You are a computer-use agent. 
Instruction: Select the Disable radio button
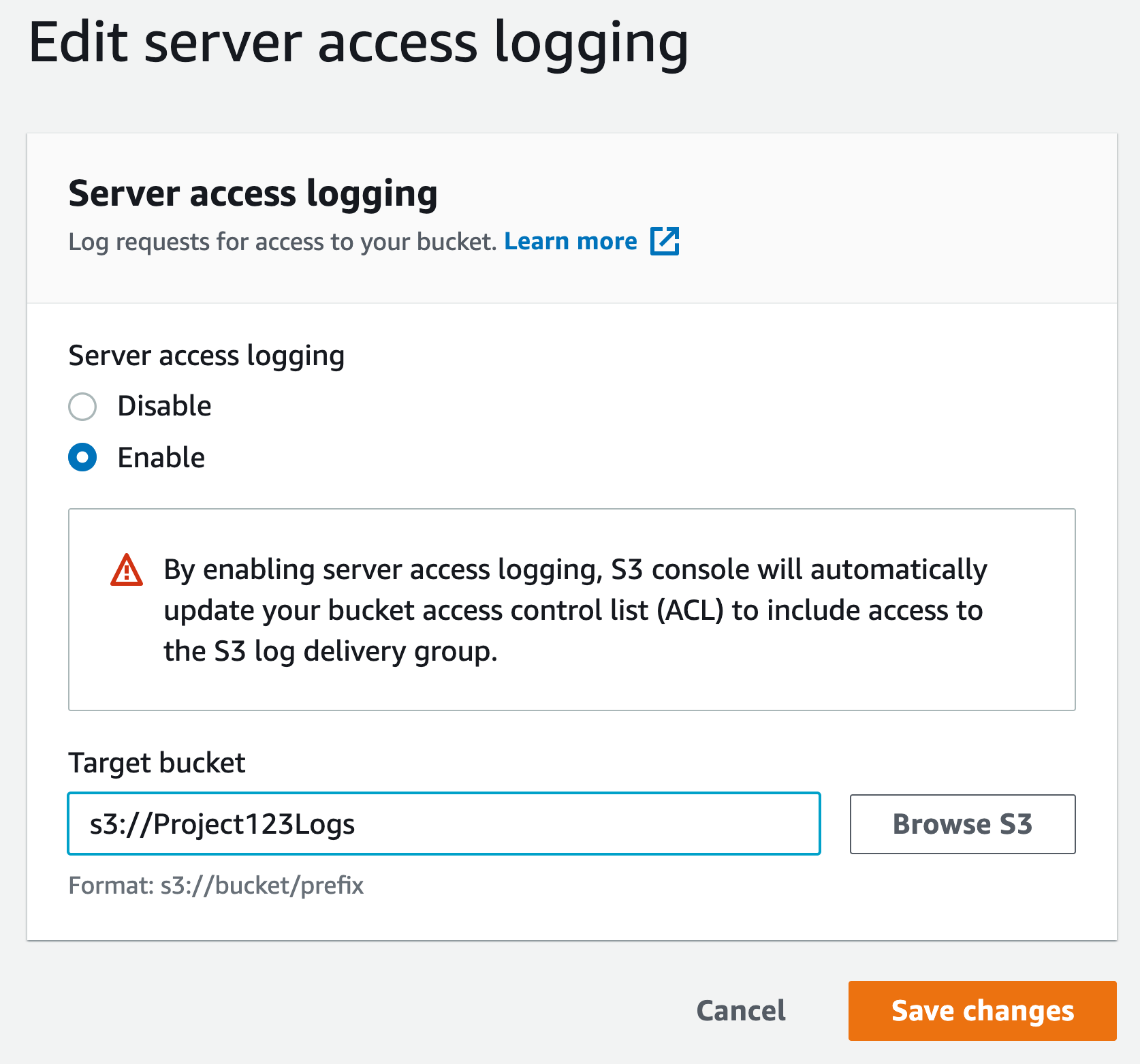[x=82, y=406]
